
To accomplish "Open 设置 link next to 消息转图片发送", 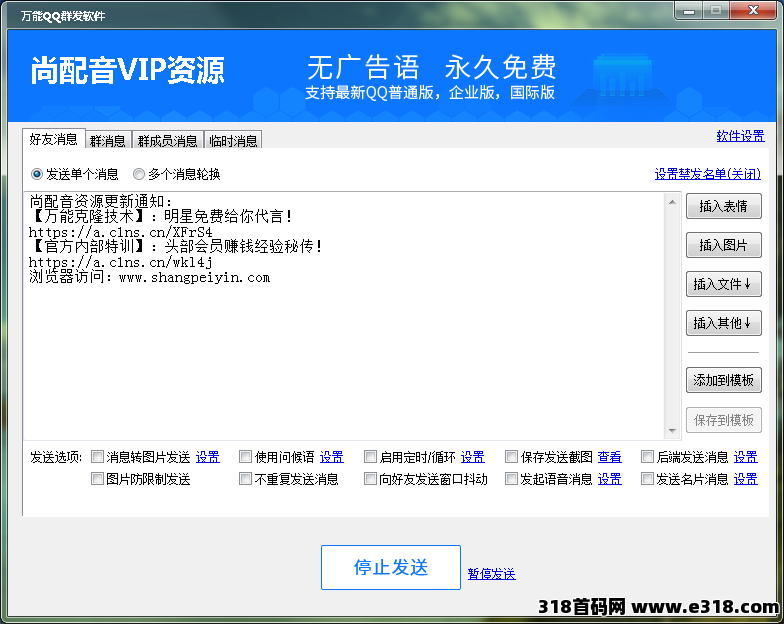I will tap(208, 457).
